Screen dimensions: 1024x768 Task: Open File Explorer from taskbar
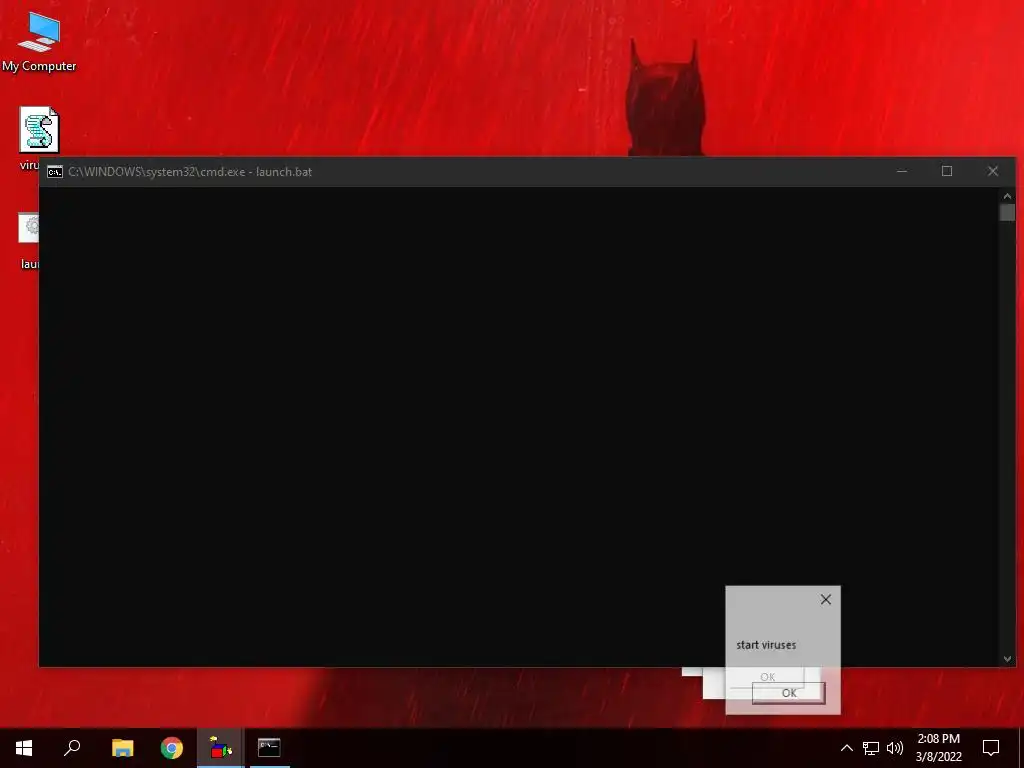(122, 748)
